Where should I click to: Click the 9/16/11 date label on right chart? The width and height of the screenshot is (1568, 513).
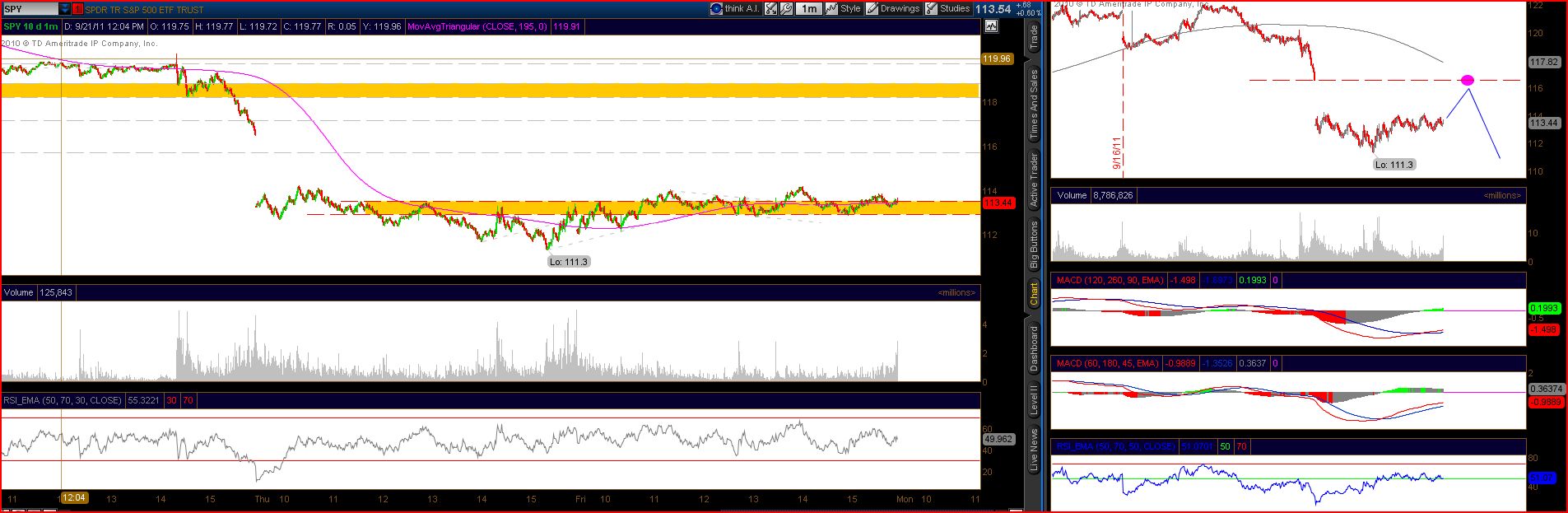pos(1118,153)
